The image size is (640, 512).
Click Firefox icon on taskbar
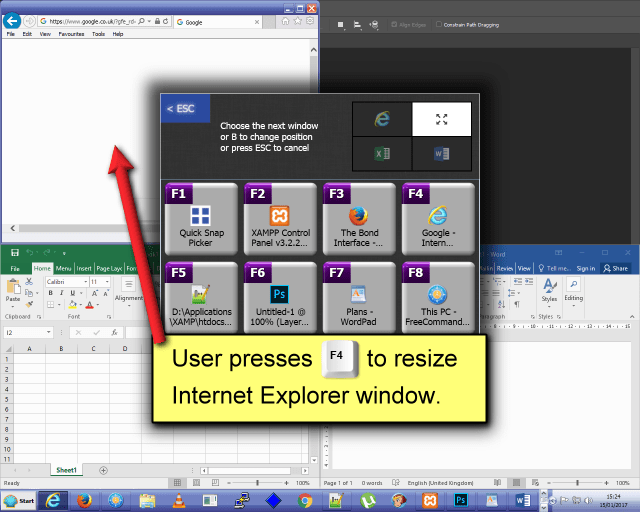(x=84, y=501)
